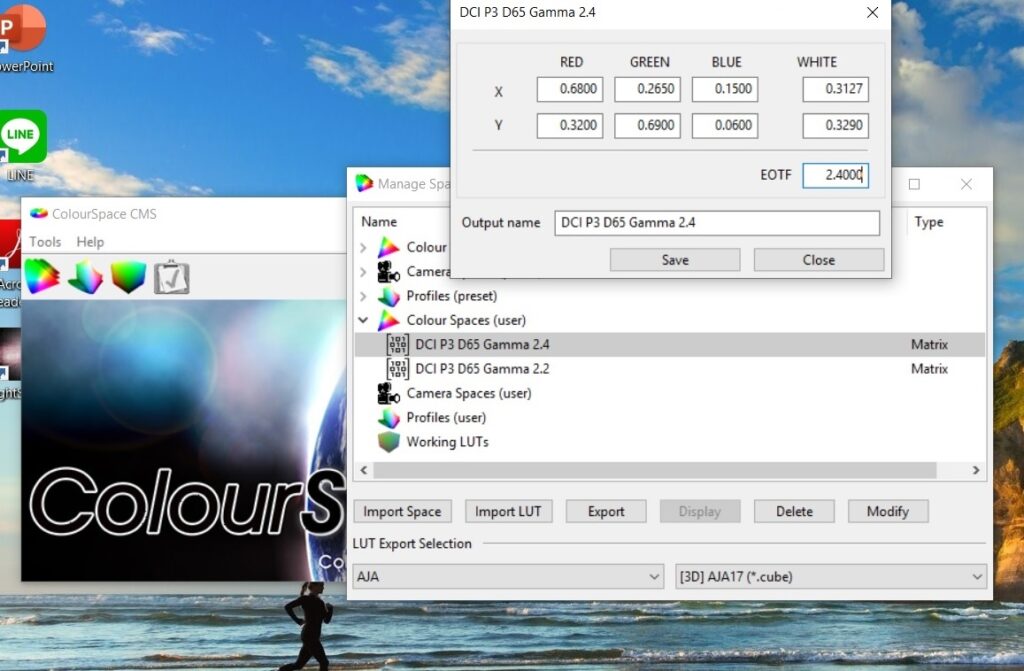This screenshot has width=1024, height=671.
Task: Click the Name column header
Action: [379, 222]
